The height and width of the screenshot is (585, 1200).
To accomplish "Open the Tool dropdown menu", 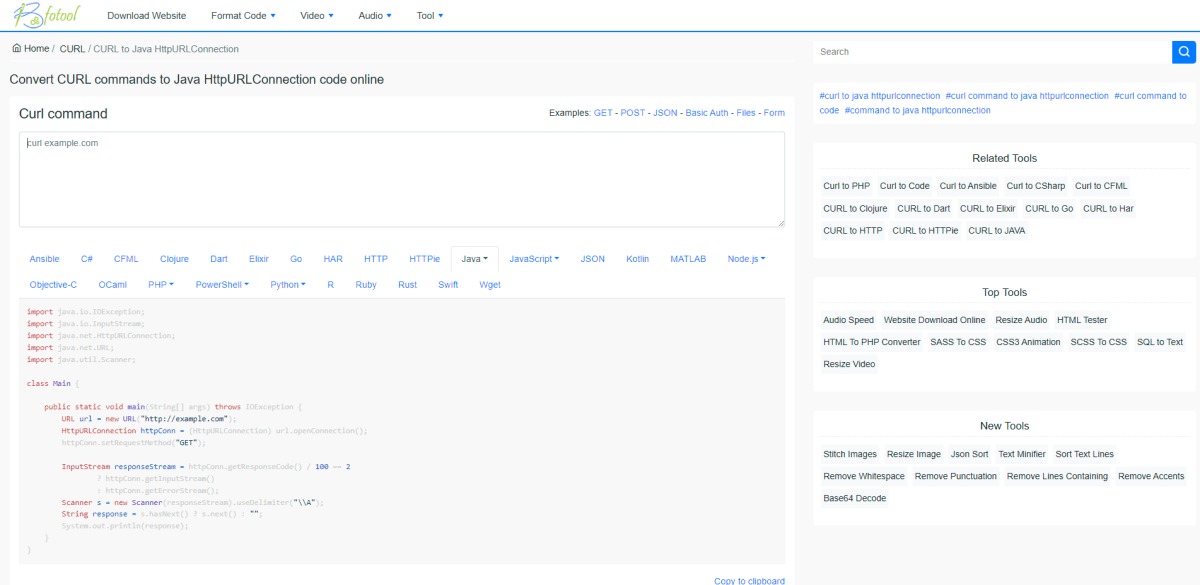I will click(430, 16).
